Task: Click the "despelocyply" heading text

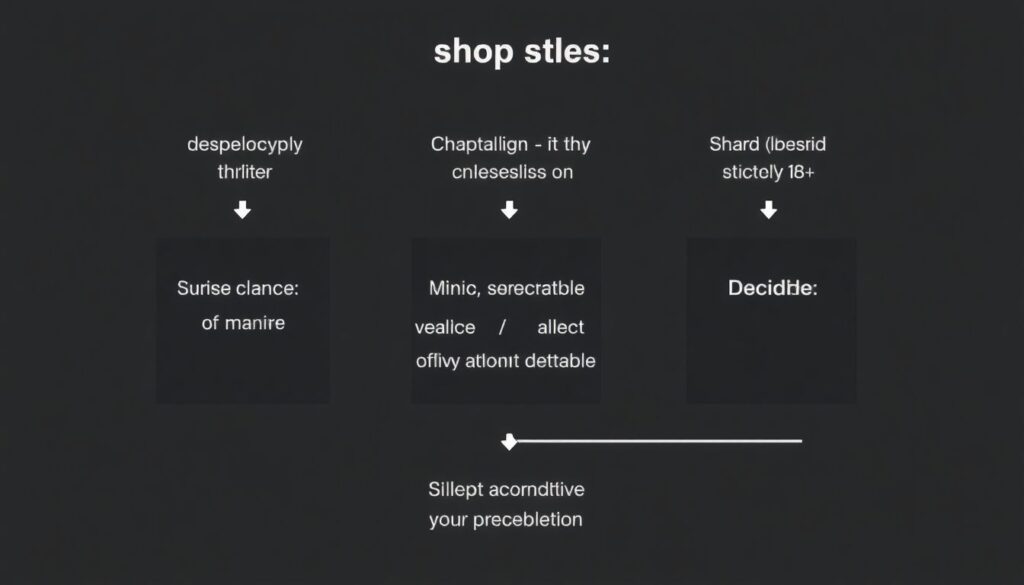Action: [x=245, y=144]
